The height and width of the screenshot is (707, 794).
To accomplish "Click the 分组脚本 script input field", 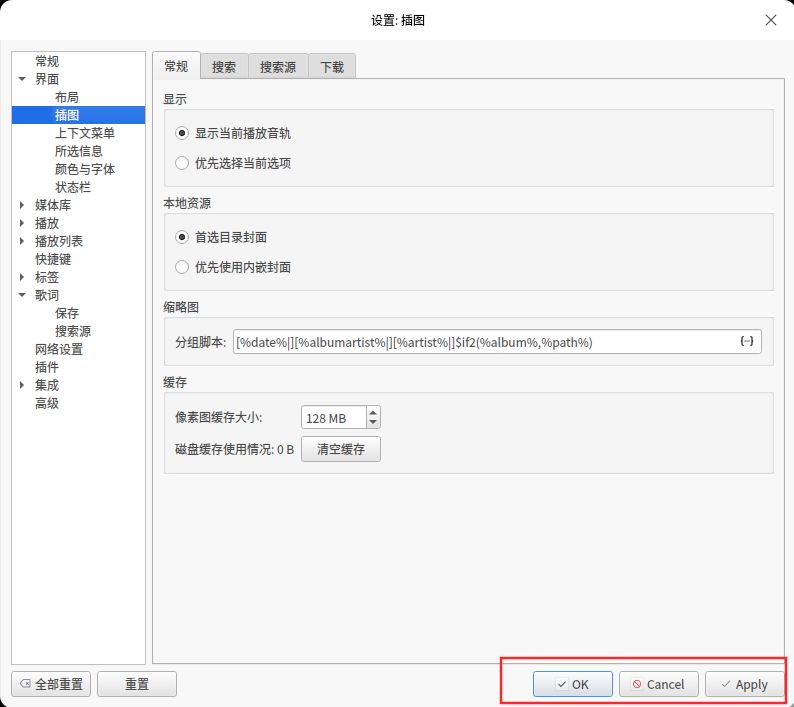I will (x=497, y=342).
